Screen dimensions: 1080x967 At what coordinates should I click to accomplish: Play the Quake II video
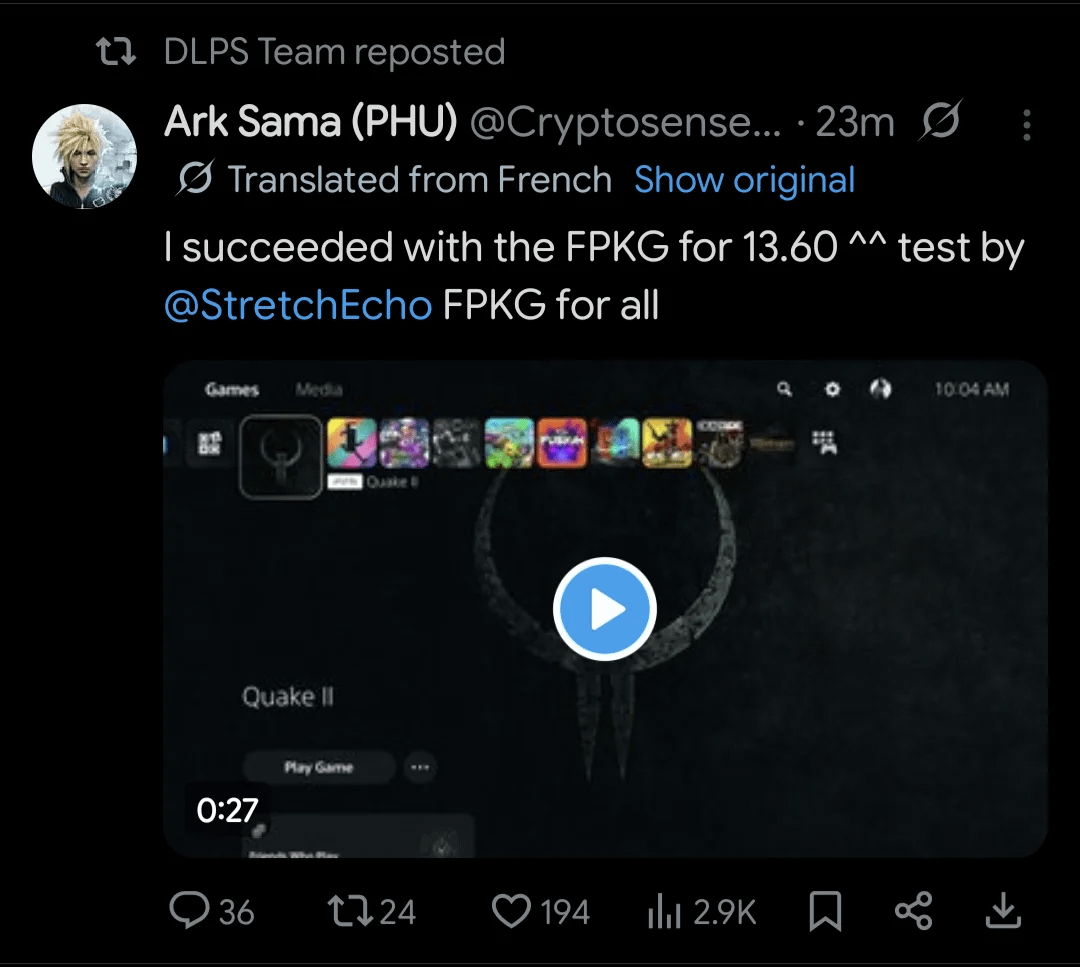tap(604, 609)
